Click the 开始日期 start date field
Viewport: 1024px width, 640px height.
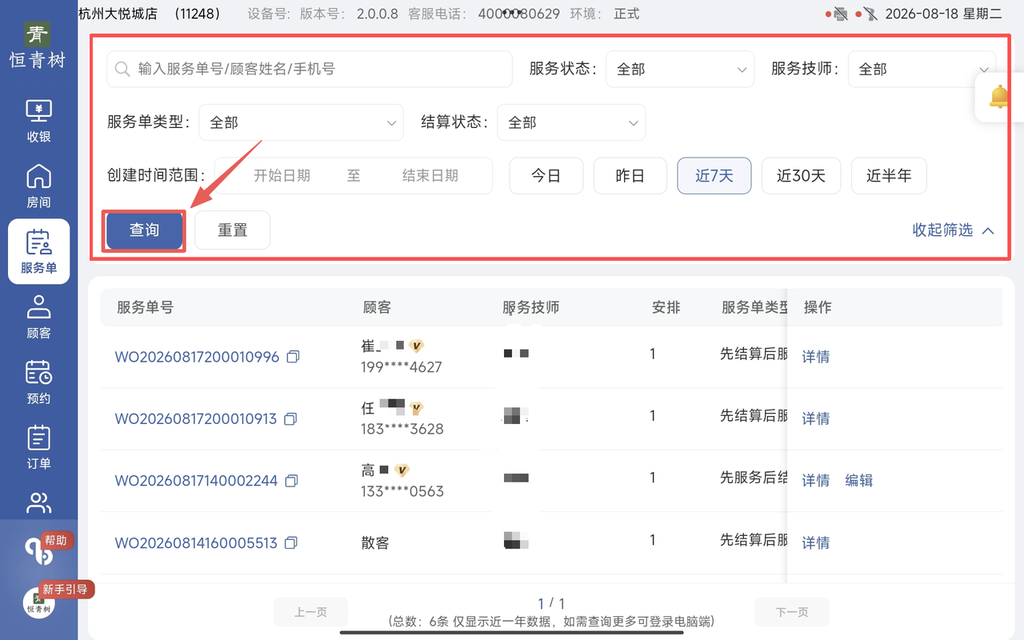(x=282, y=176)
